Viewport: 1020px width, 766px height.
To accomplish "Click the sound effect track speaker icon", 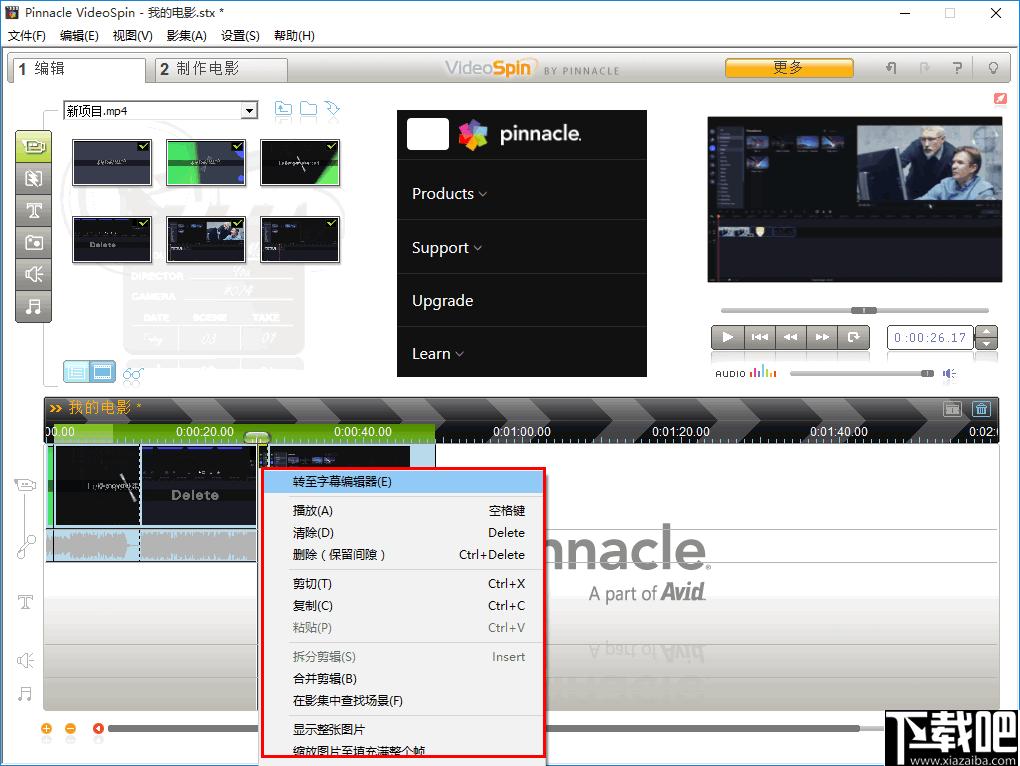I will 25,661.
